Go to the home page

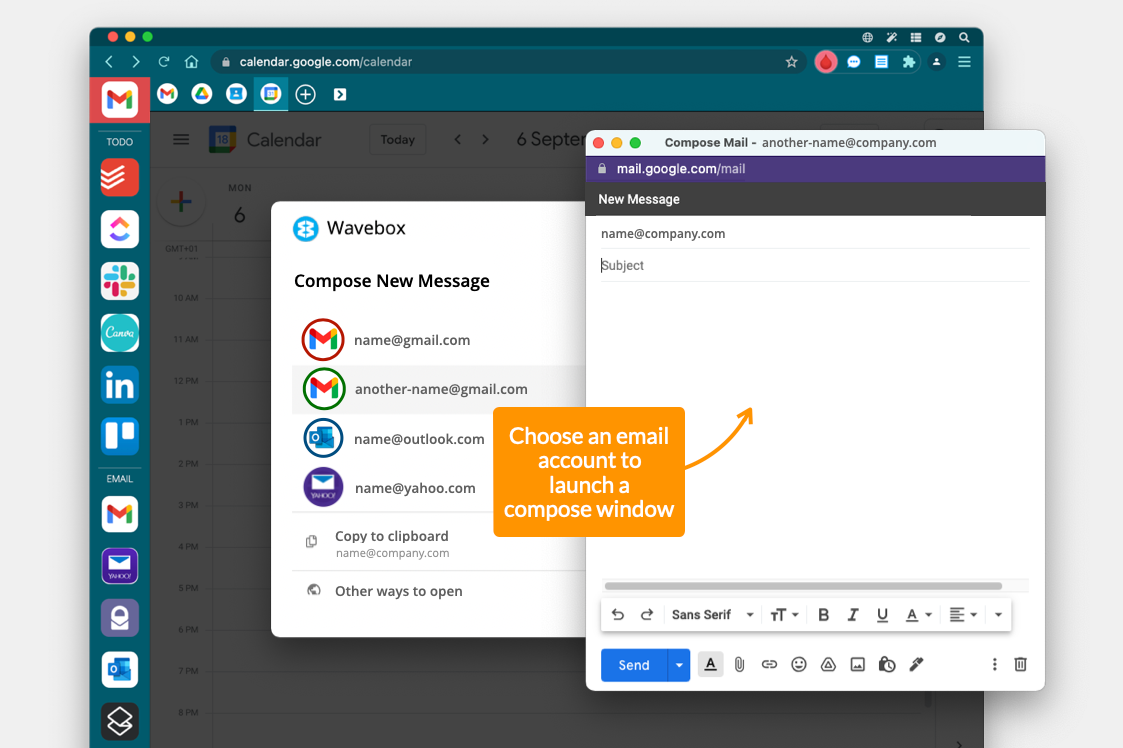191,62
